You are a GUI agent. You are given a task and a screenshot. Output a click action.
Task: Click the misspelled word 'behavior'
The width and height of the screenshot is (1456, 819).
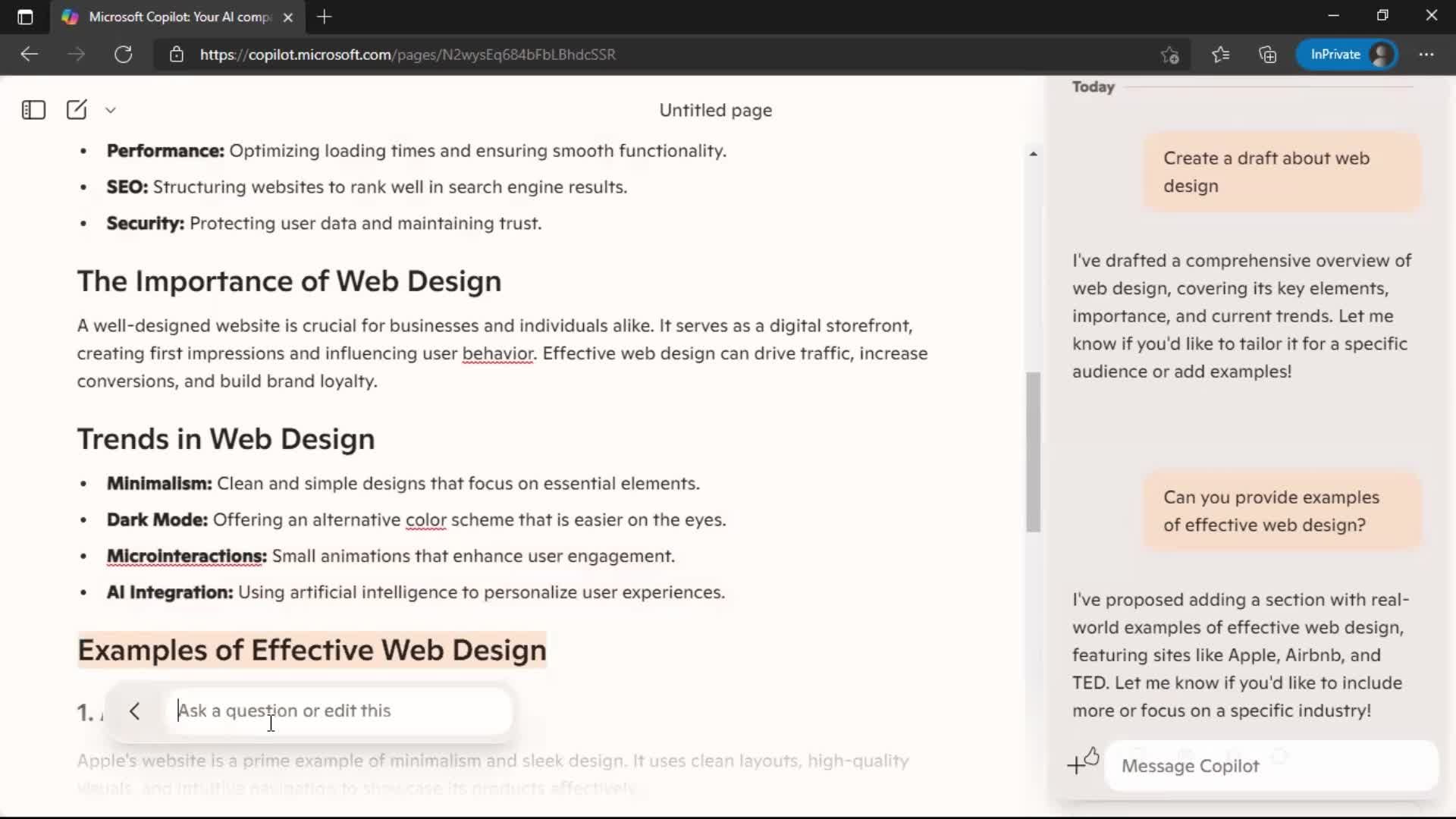pos(497,354)
